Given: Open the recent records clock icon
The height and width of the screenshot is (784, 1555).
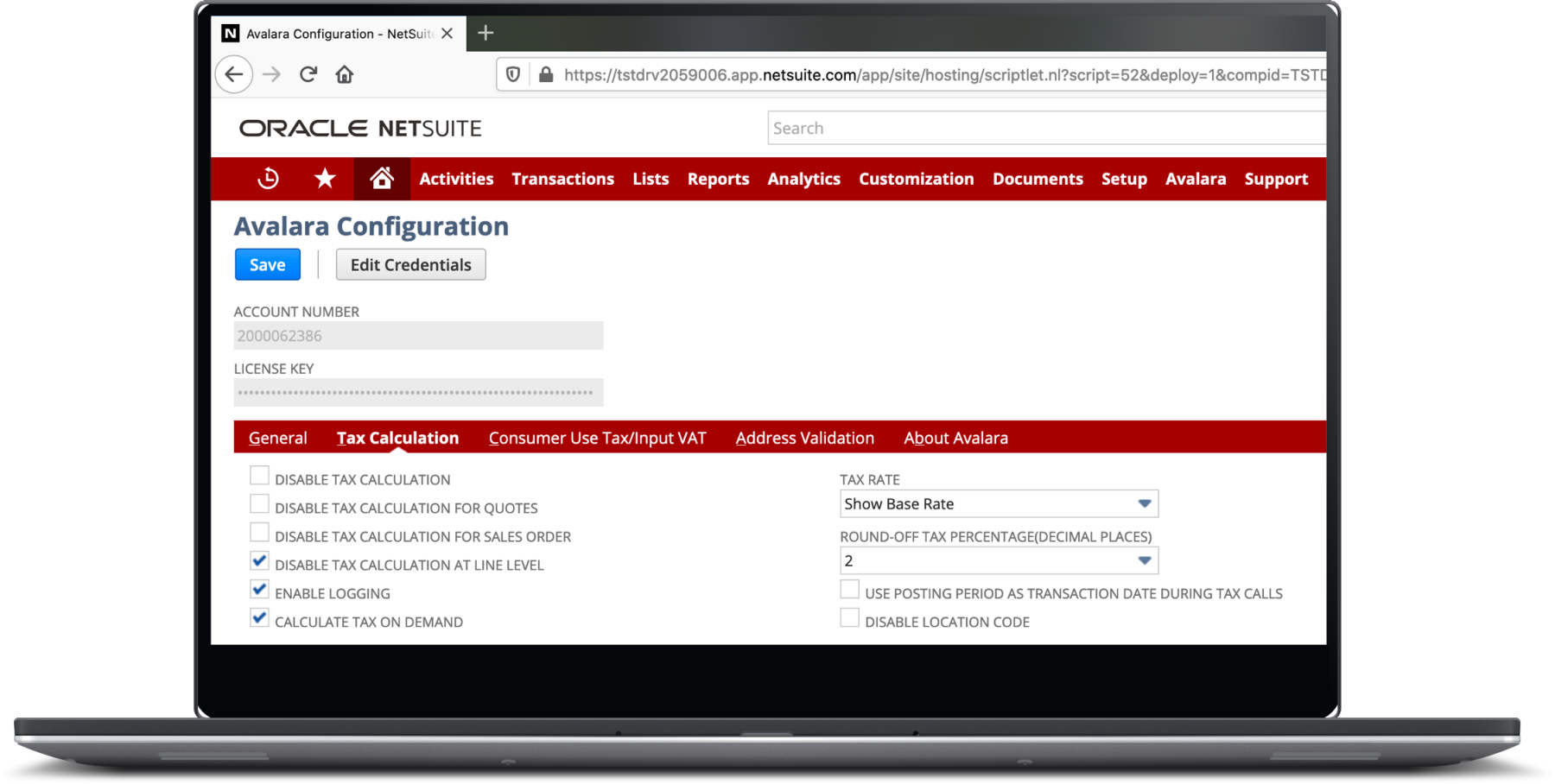Looking at the screenshot, I should click(x=269, y=178).
